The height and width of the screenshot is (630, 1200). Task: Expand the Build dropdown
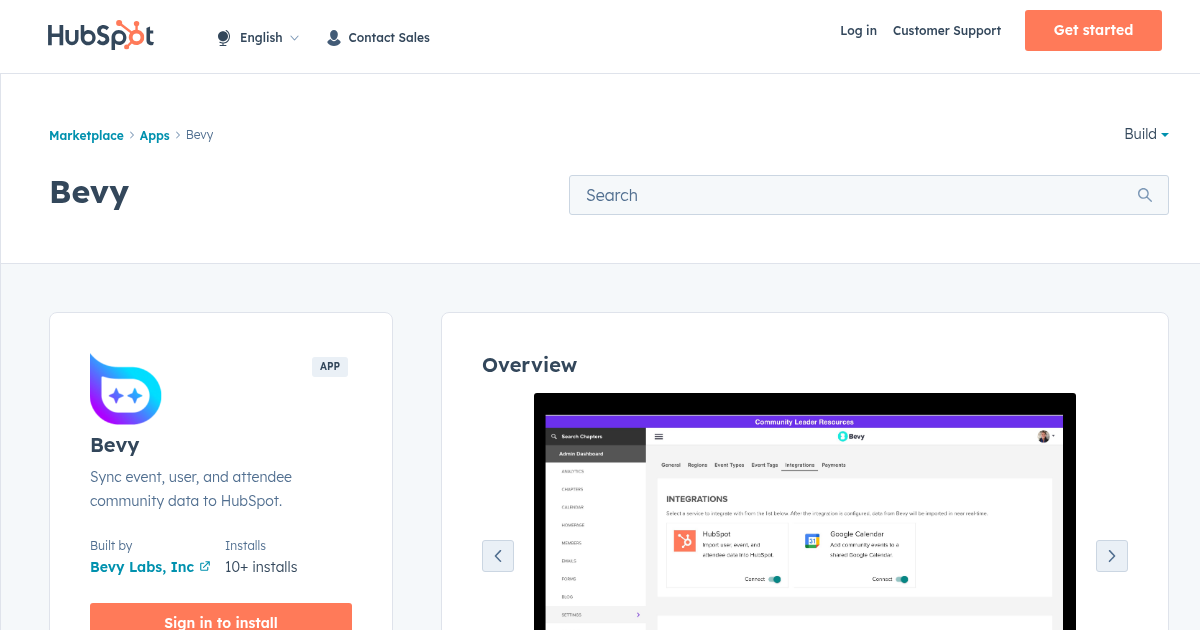pos(1145,134)
